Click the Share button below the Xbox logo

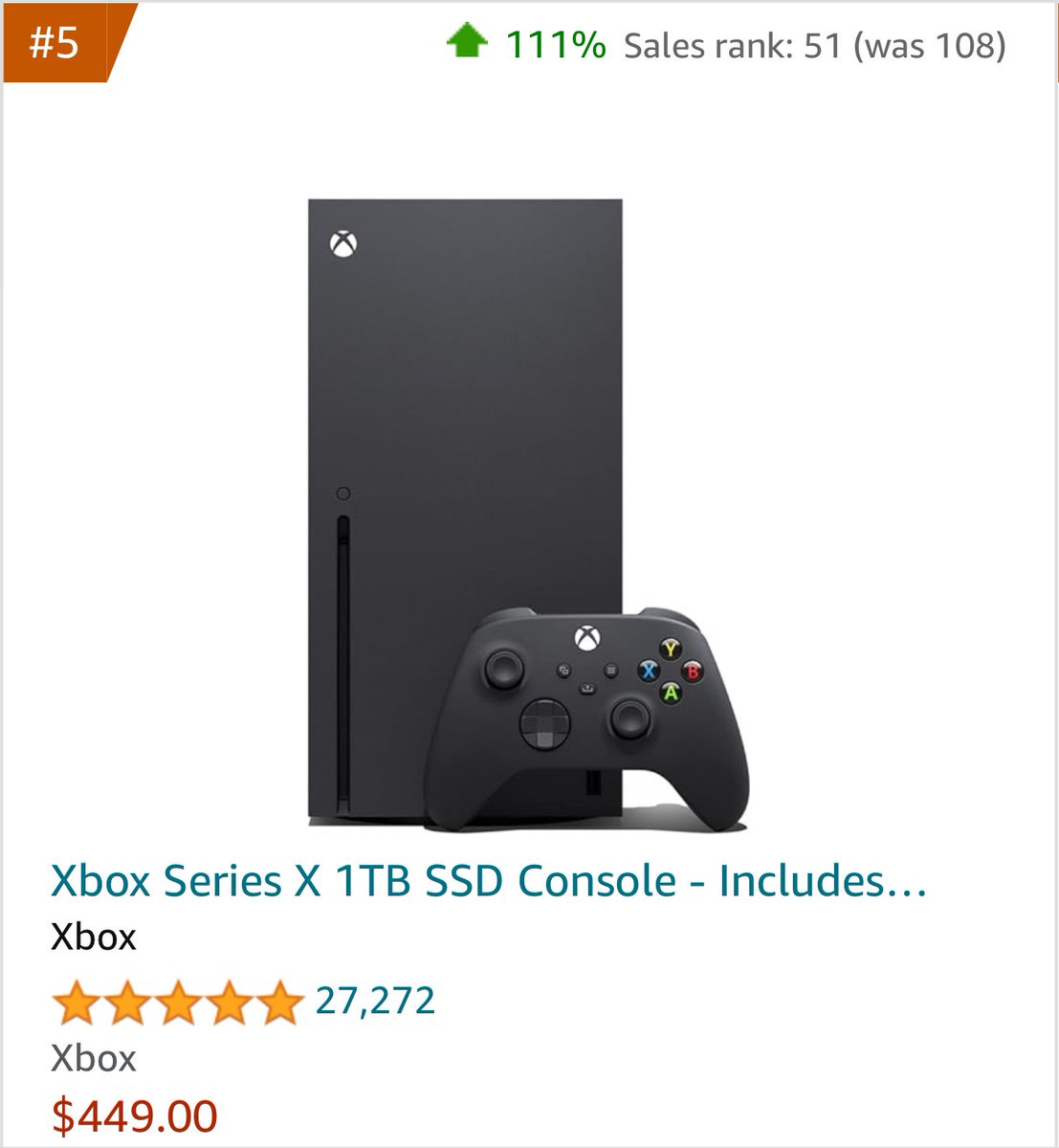coord(588,689)
